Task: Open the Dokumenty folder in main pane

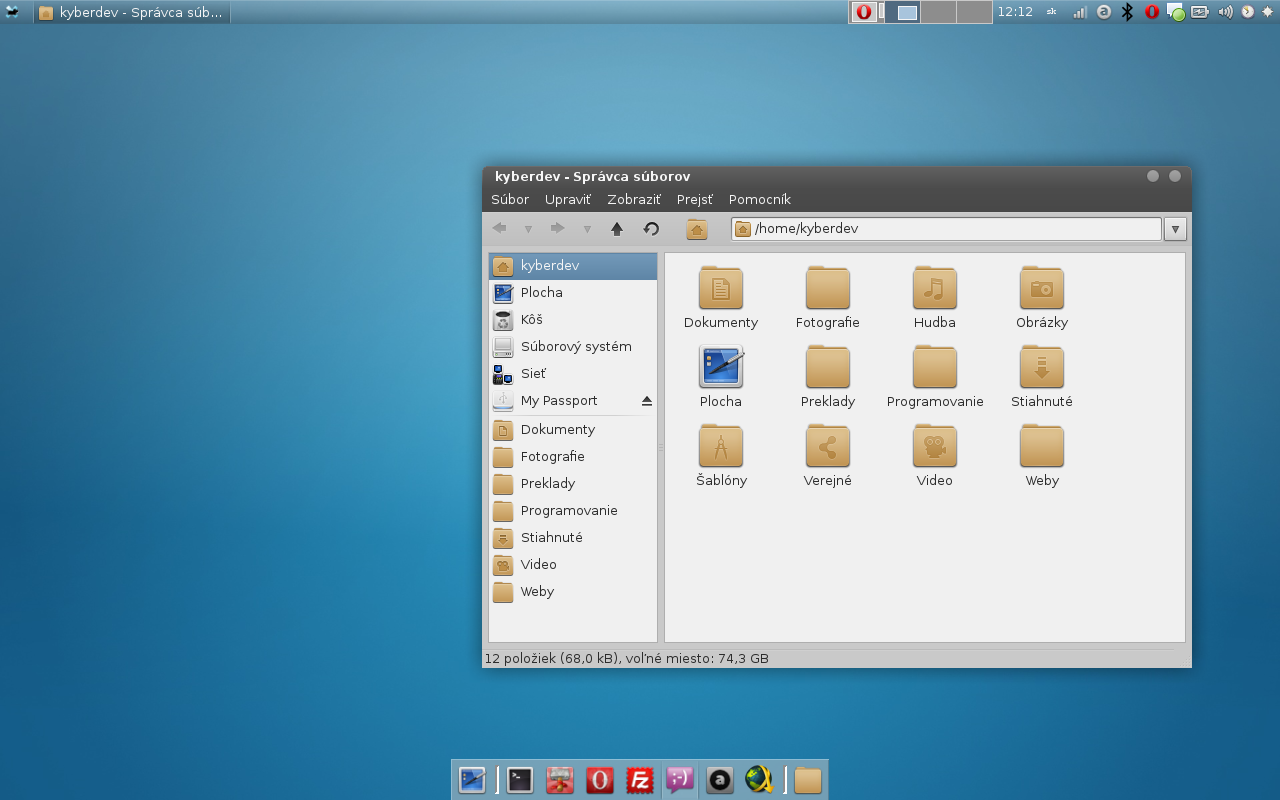Action: (721, 298)
